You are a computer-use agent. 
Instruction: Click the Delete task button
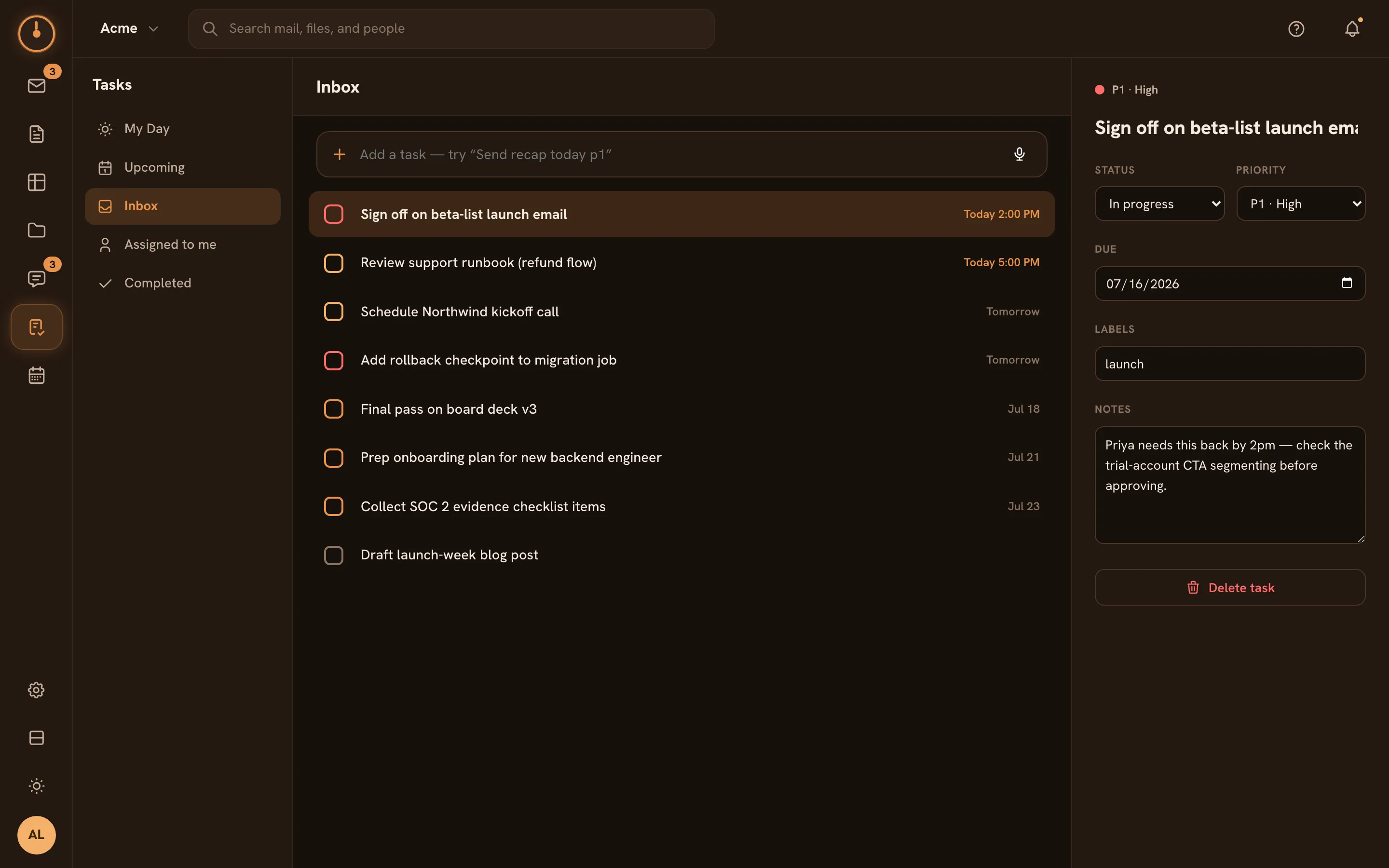pos(1229,587)
